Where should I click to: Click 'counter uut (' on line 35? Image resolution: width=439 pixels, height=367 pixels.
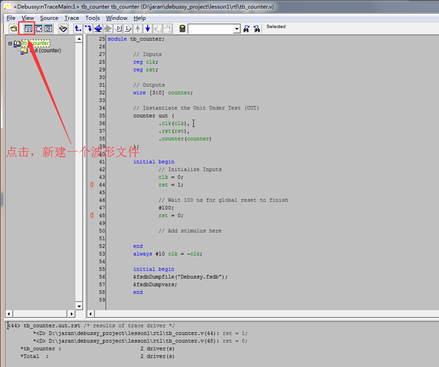click(154, 116)
